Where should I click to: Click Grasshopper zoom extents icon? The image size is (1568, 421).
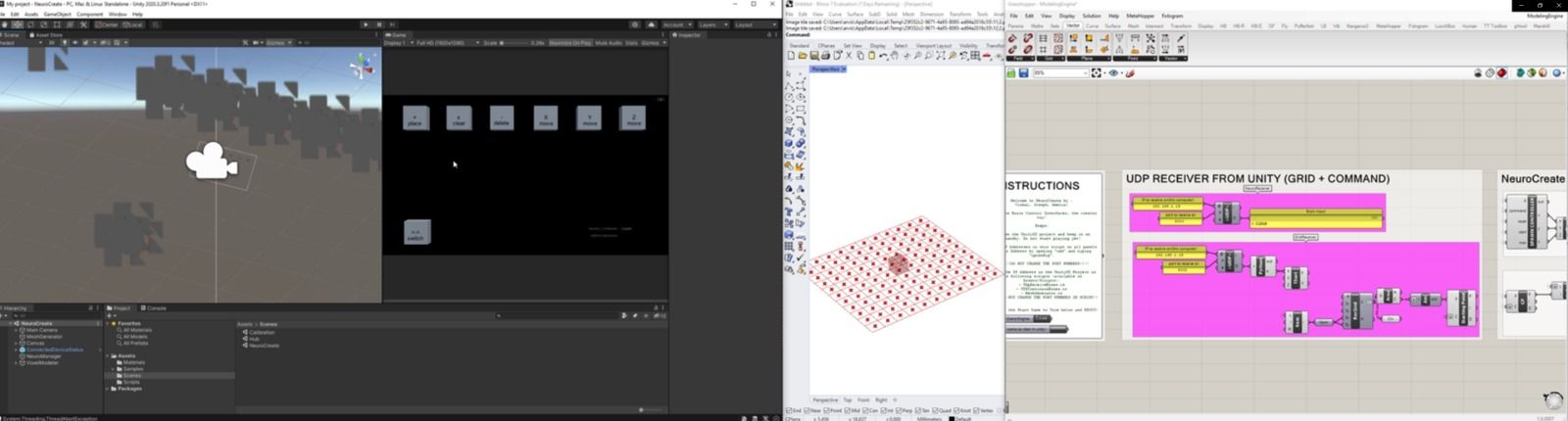click(x=1096, y=72)
